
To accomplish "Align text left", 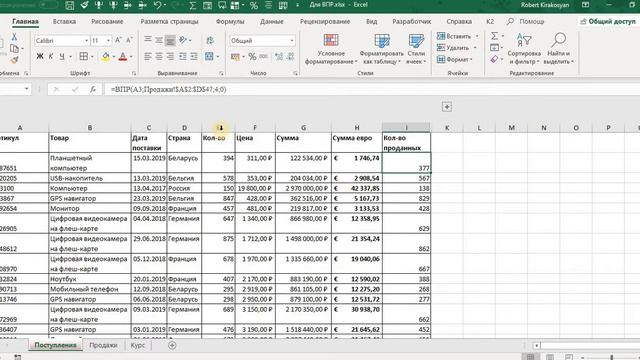I will click(148, 56).
